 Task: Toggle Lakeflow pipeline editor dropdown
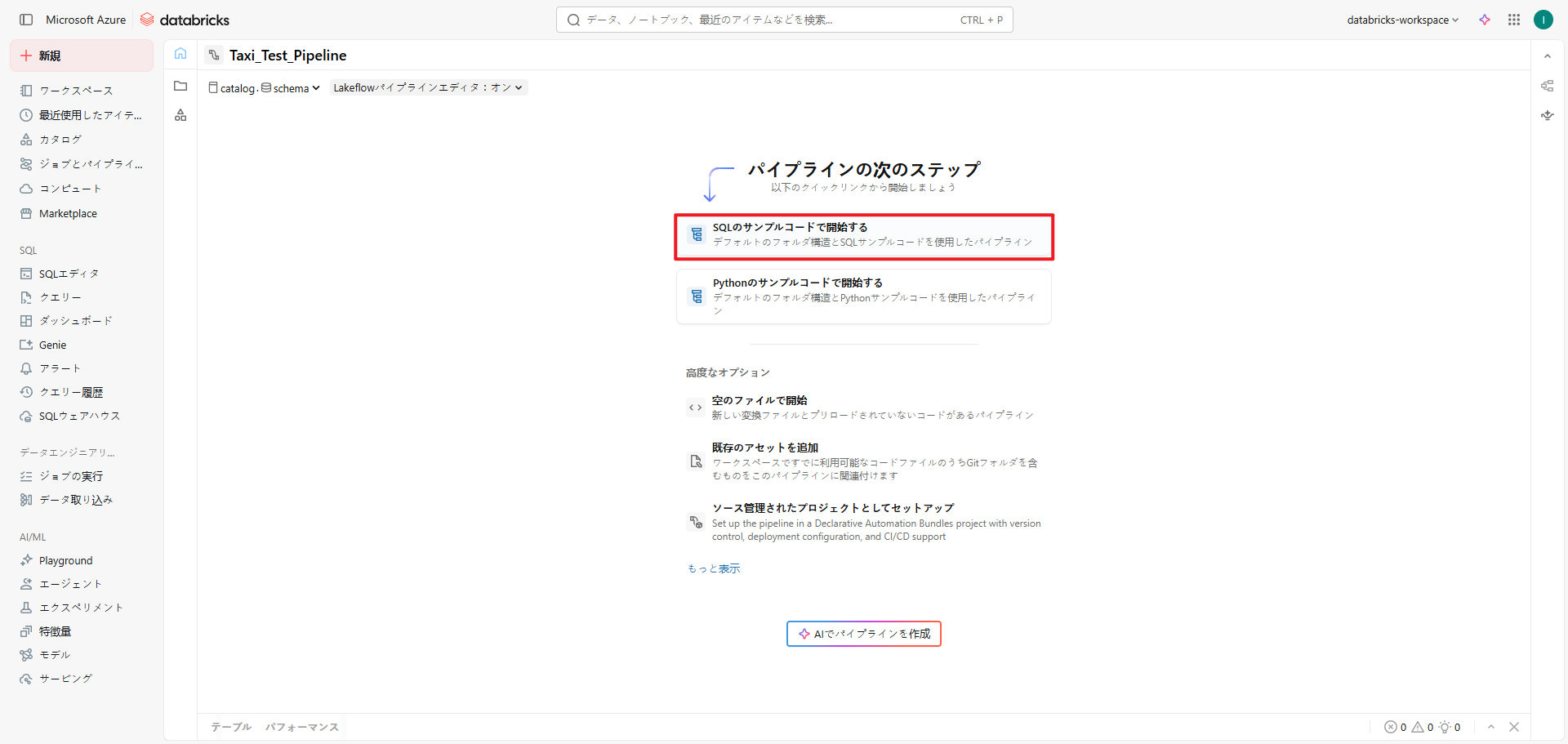click(428, 87)
